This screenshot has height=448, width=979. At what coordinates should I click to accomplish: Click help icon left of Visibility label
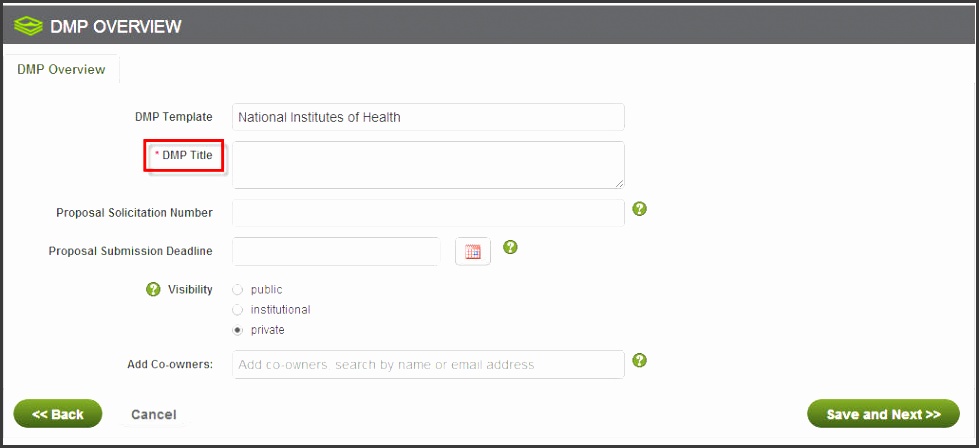tap(153, 290)
